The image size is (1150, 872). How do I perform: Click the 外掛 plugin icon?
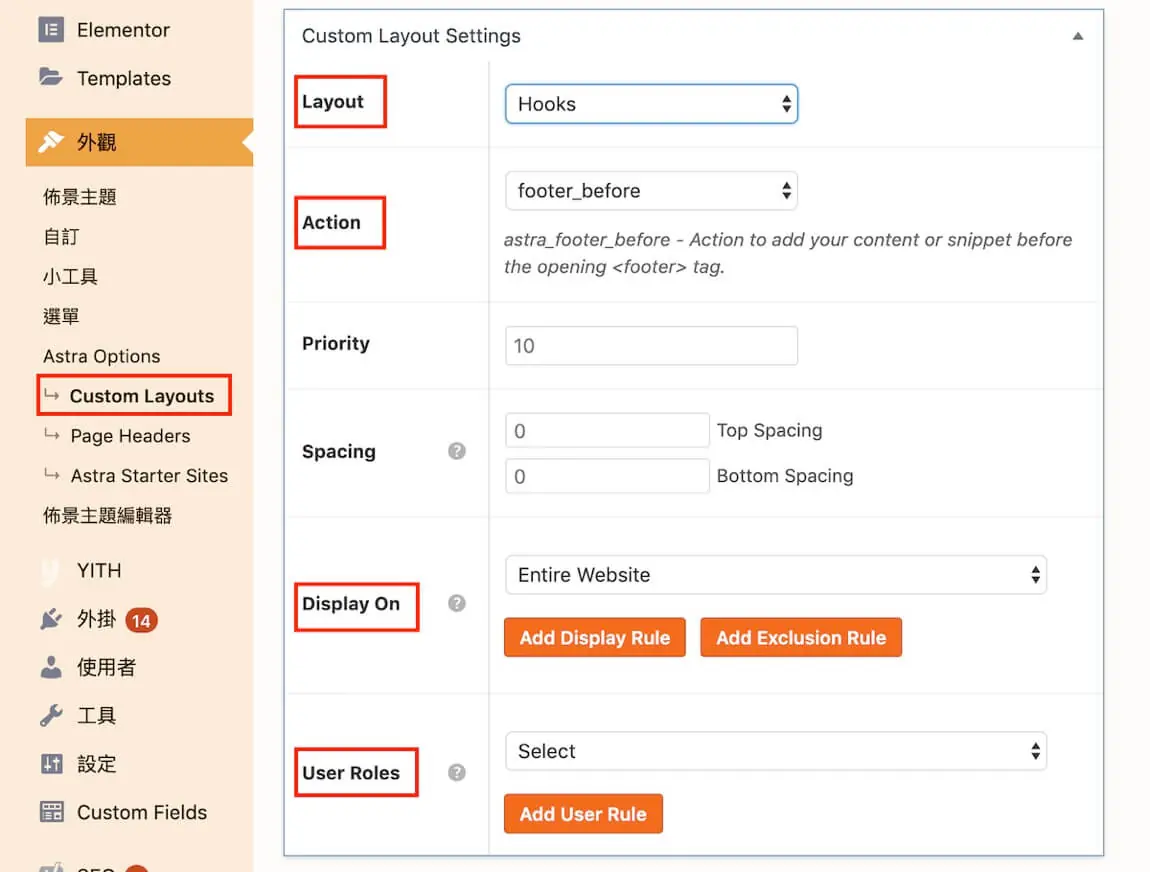click(x=51, y=620)
